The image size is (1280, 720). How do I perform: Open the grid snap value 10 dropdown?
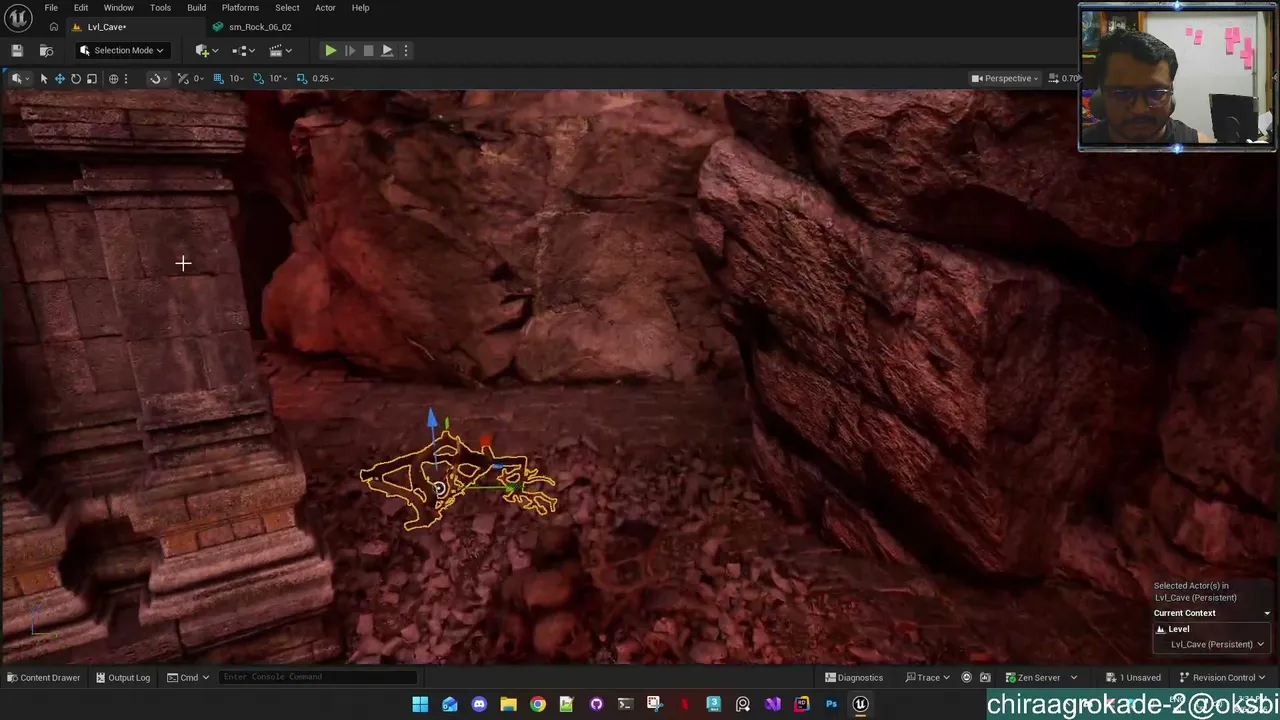tap(237, 78)
